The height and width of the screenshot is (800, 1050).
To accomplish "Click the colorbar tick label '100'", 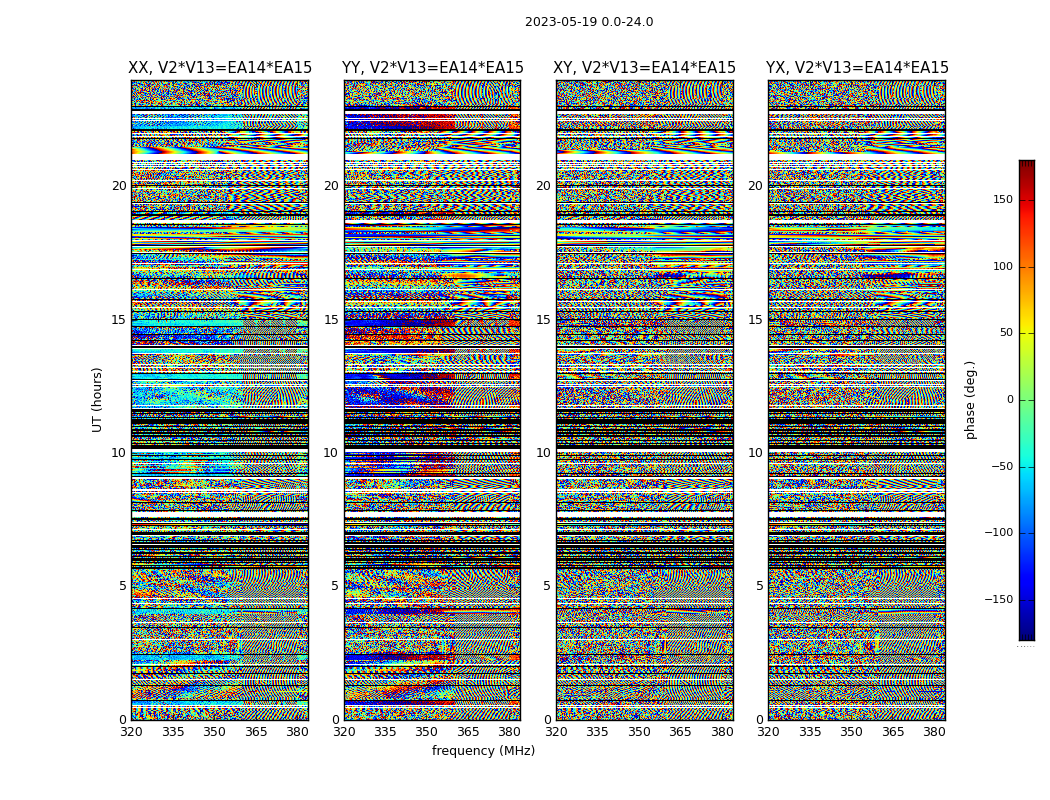I will pyautogui.click(x=1003, y=266).
